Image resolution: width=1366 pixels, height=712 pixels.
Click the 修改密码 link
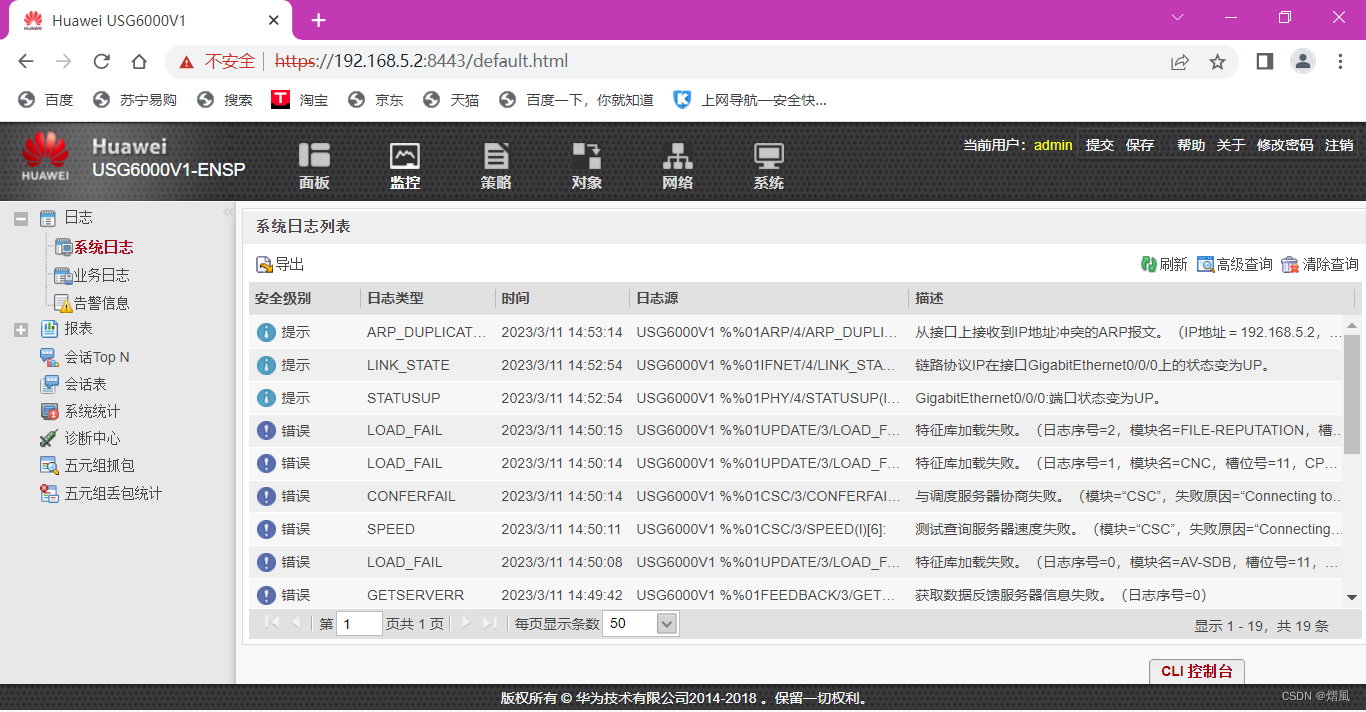click(x=1285, y=145)
